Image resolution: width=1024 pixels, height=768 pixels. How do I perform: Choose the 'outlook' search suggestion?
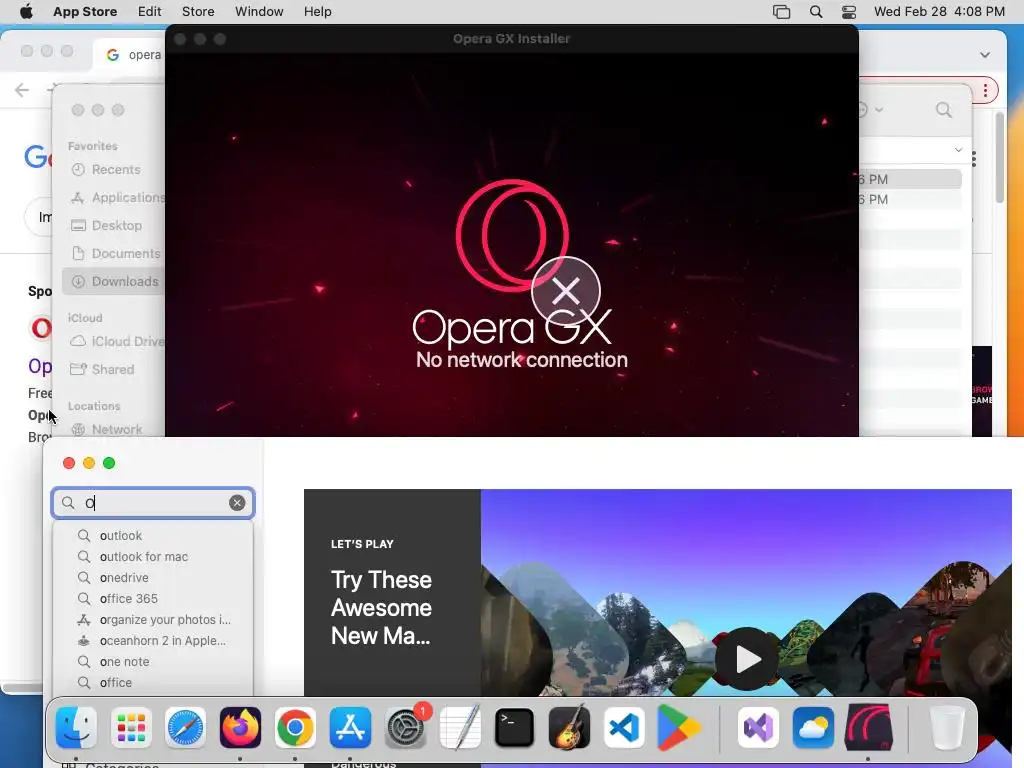pyautogui.click(x=153, y=536)
